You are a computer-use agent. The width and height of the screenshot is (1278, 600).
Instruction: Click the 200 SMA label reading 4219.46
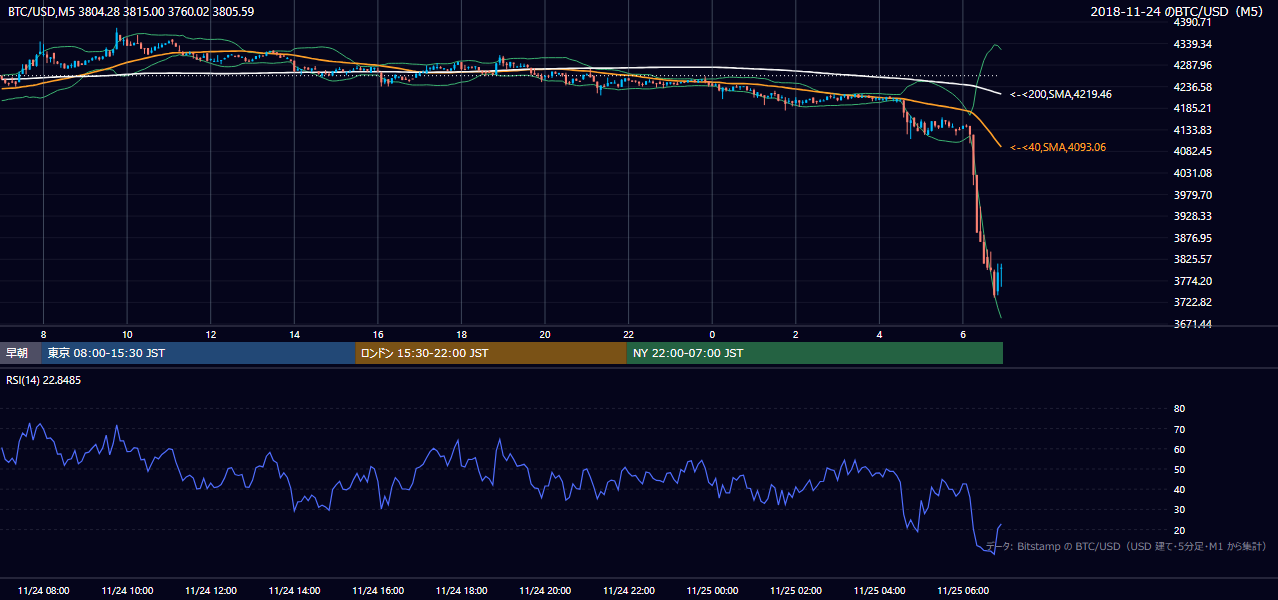click(x=1060, y=94)
